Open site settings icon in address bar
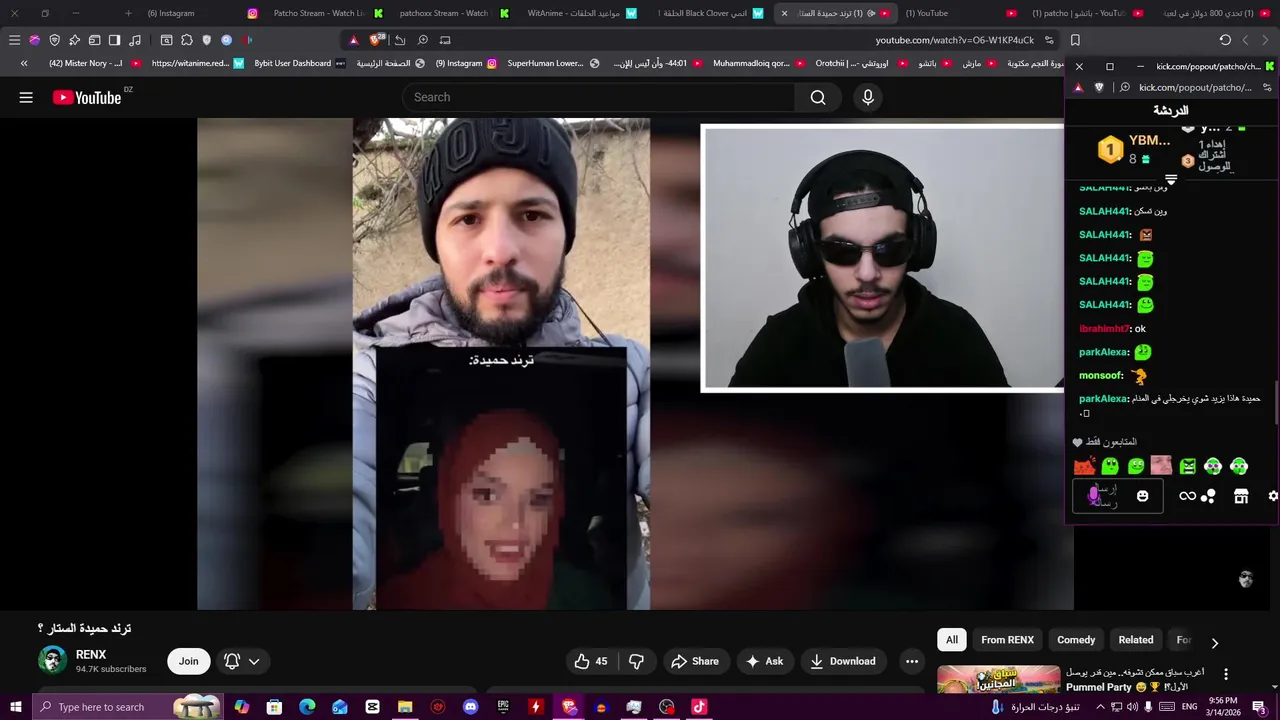 click(1049, 40)
